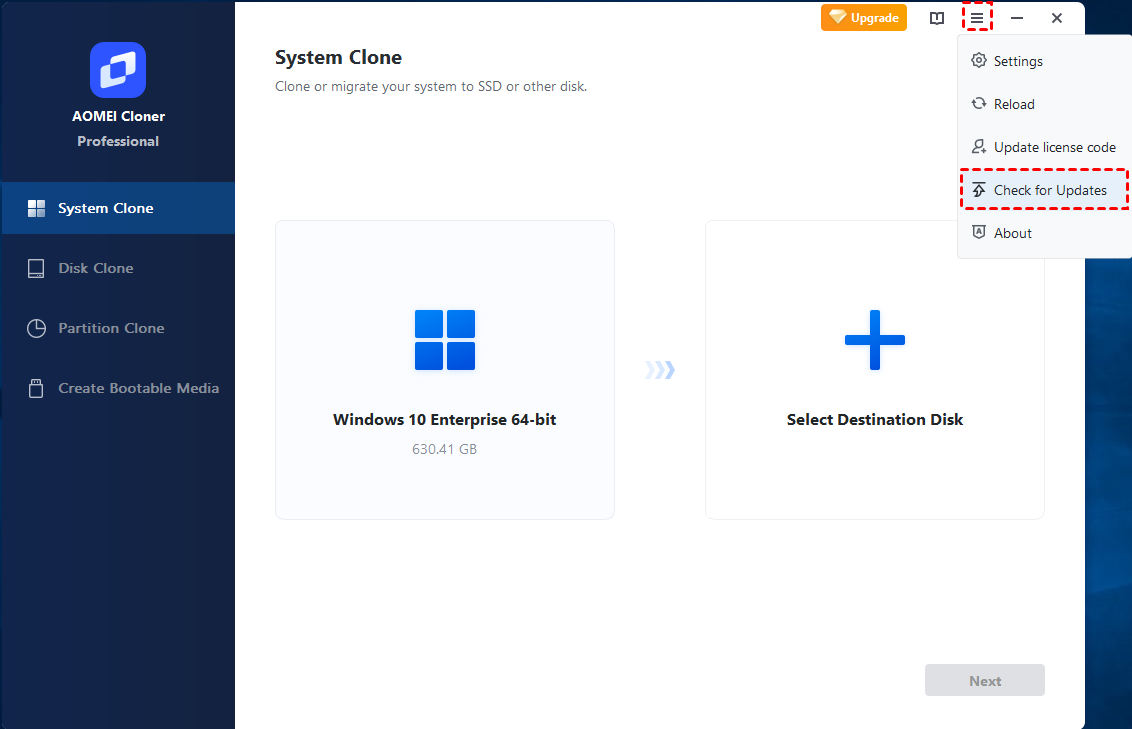Click the blue plus destination icon
1132x729 pixels.
click(875, 340)
